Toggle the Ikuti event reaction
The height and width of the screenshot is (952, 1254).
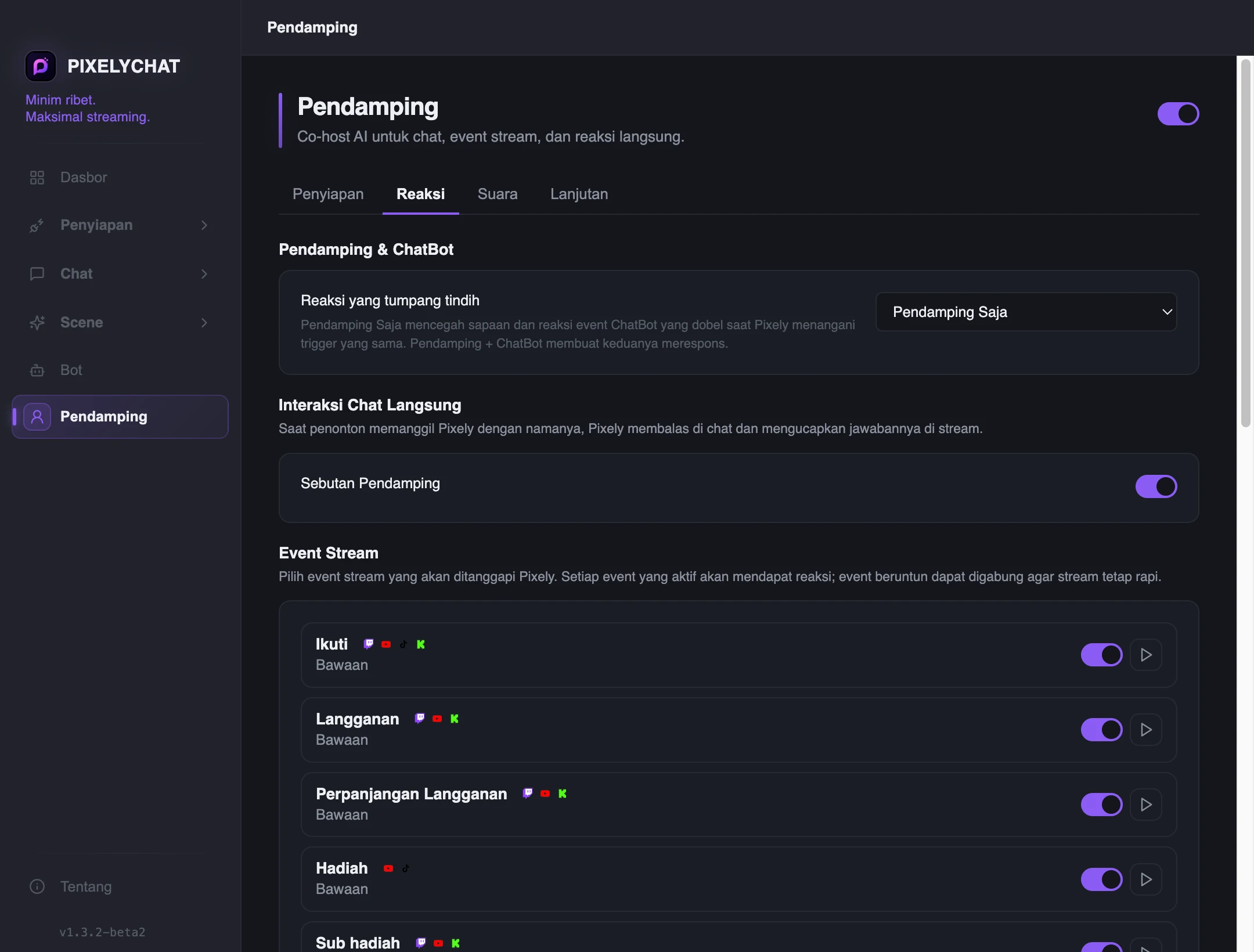[x=1101, y=655]
